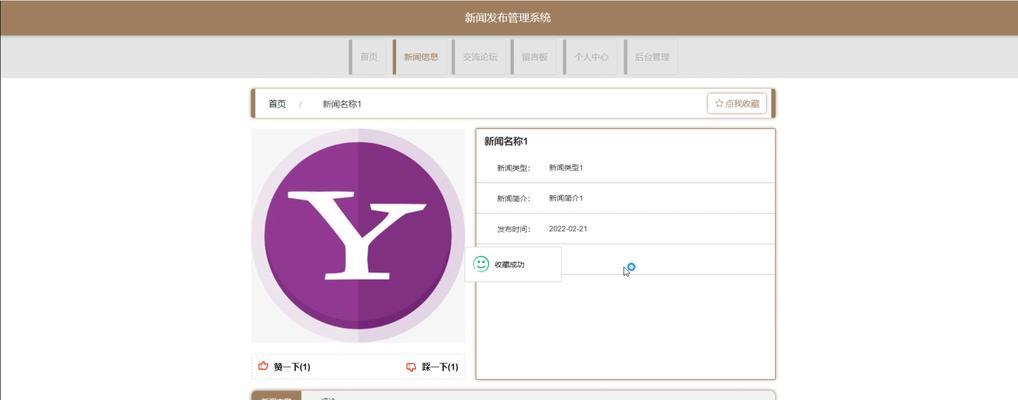The height and width of the screenshot is (400, 1018).
Task: Click the 新闻类型: label
Action: pos(514,168)
